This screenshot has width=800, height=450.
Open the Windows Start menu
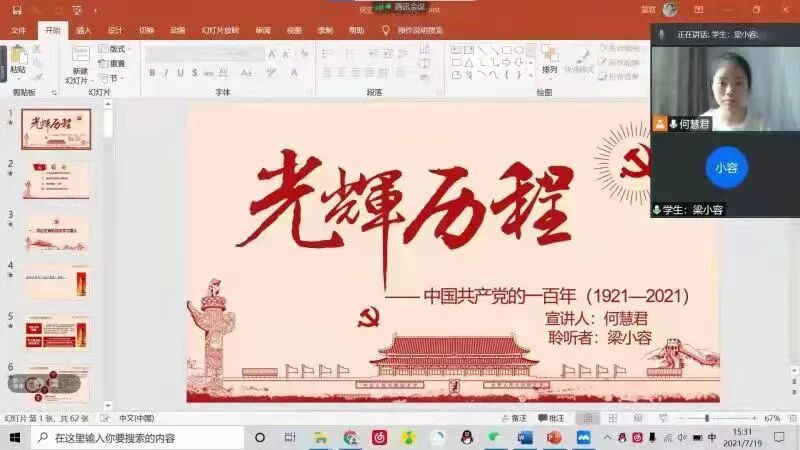pyautogui.click(x=15, y=438)
